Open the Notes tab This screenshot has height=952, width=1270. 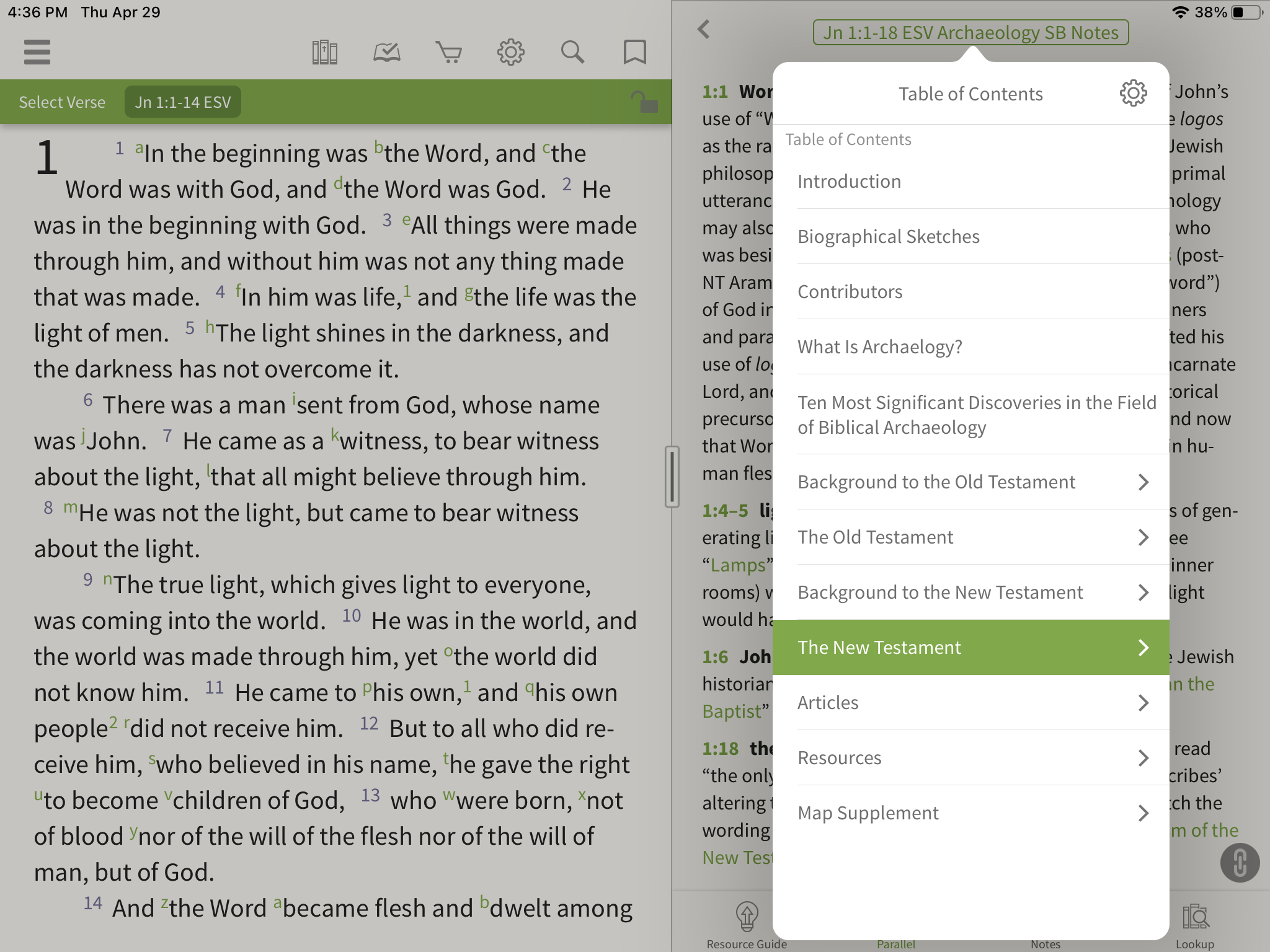(1046, 944)
